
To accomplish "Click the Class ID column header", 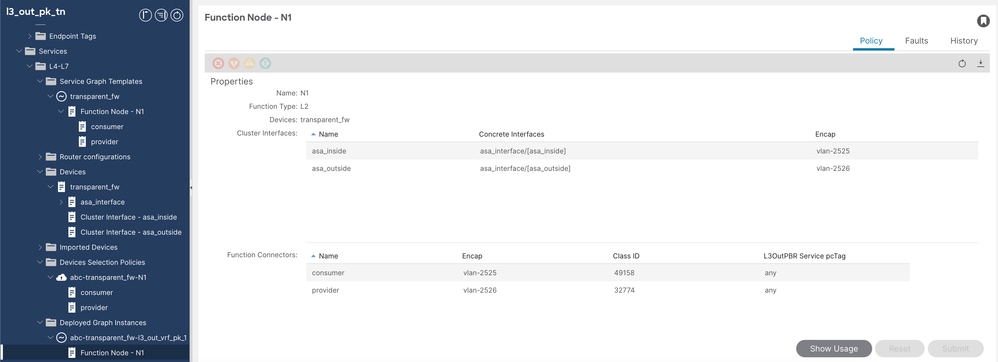I will [626, 256].
